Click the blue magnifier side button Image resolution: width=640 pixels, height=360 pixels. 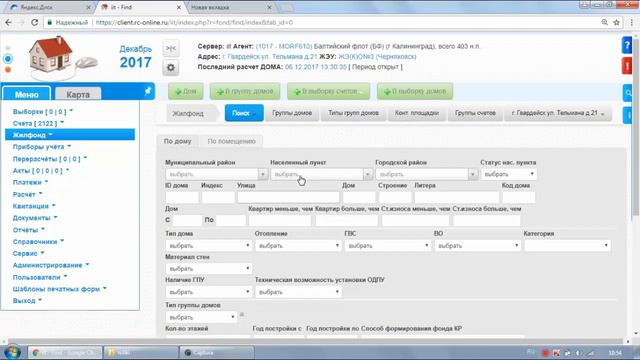point(627,93)
